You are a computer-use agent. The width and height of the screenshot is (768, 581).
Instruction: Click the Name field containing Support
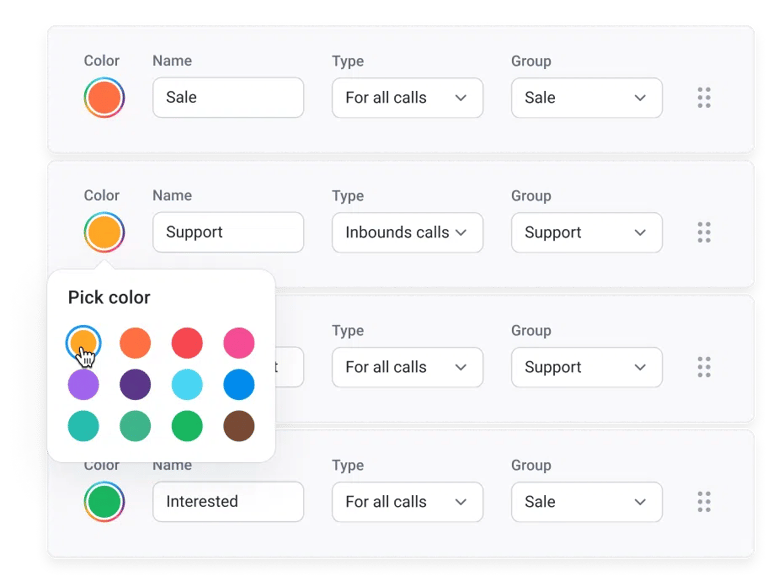tap(228, 232)
